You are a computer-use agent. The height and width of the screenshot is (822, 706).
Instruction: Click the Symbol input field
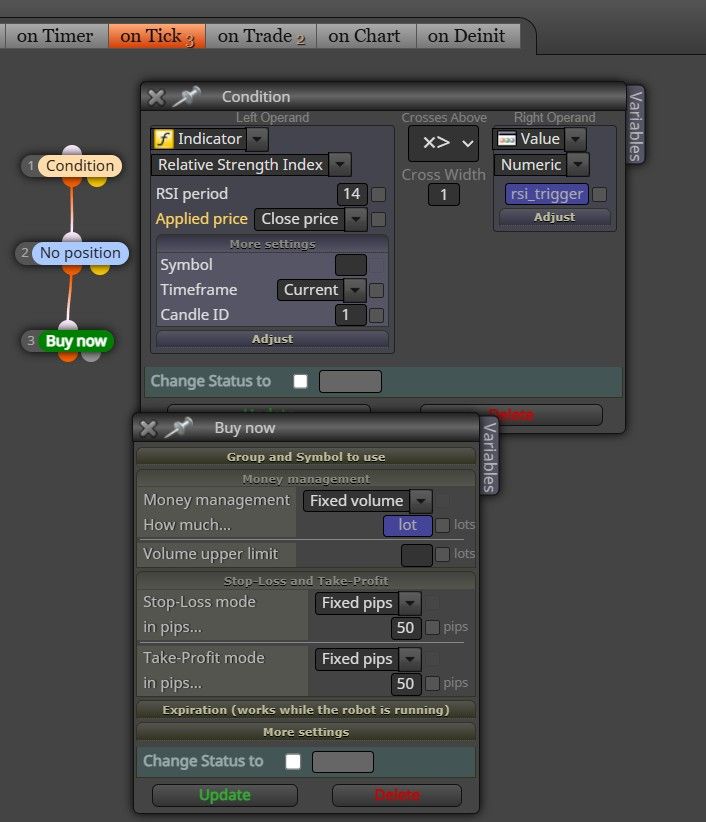coord(351,265)
